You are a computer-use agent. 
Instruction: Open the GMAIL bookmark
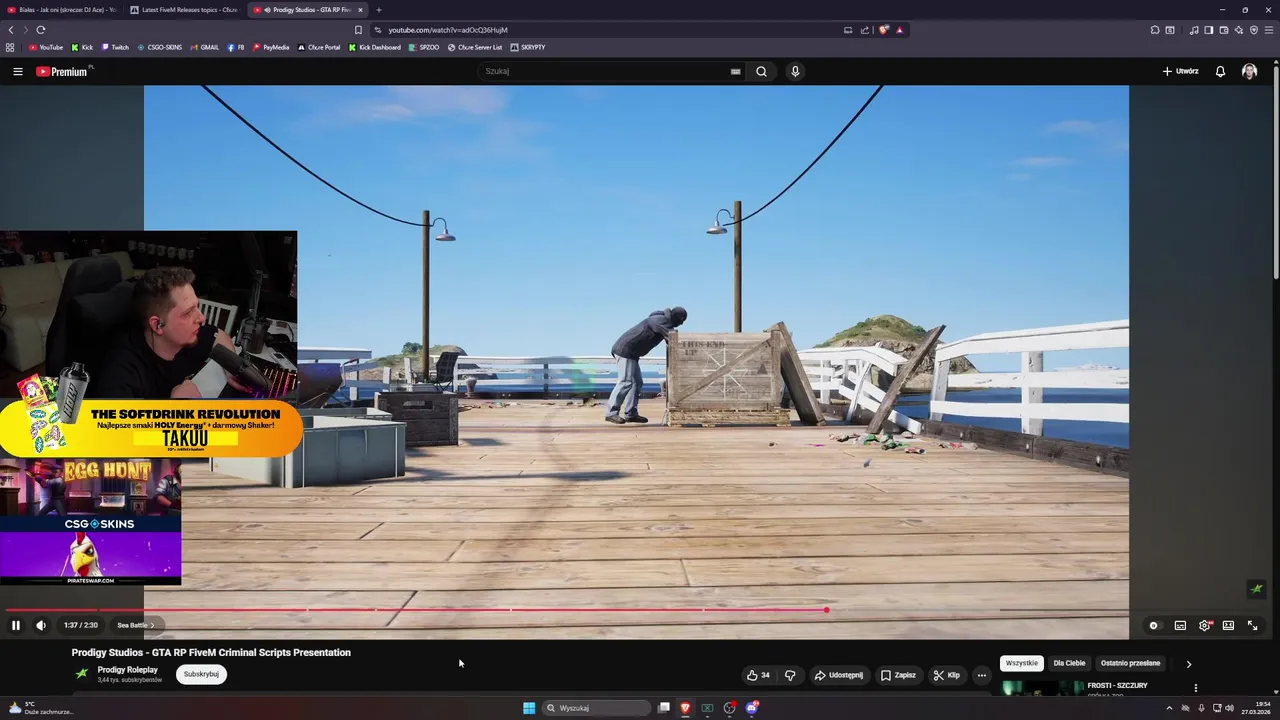pos(205,47)
